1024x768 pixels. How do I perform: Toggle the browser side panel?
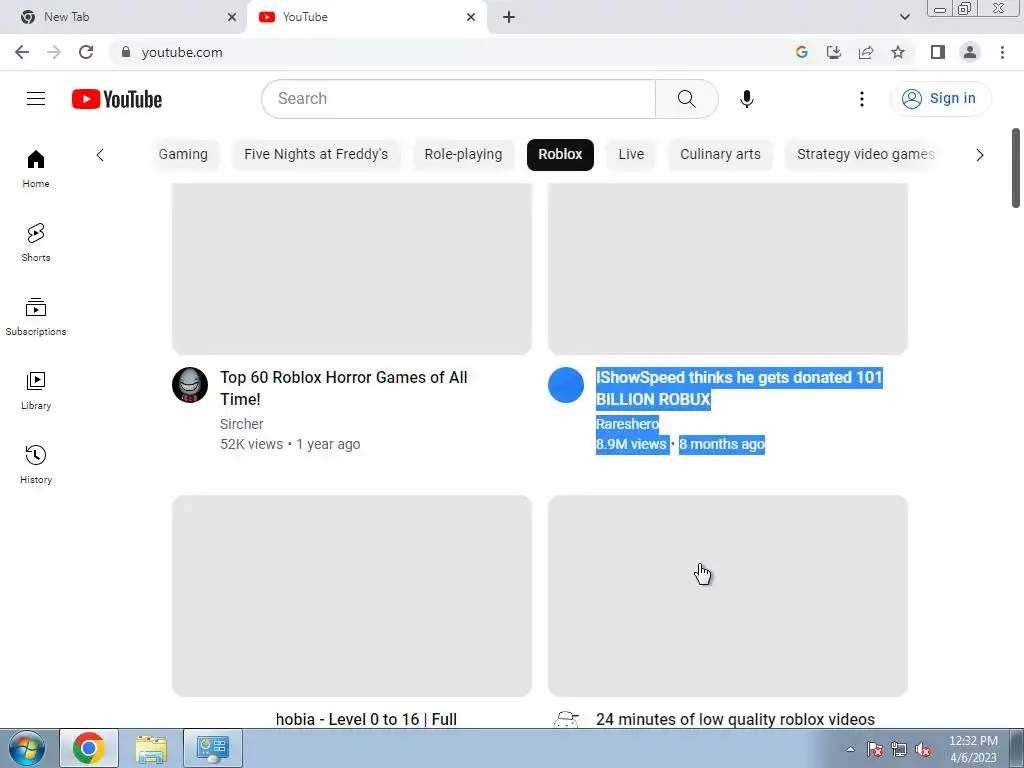(x=938, y=52)
